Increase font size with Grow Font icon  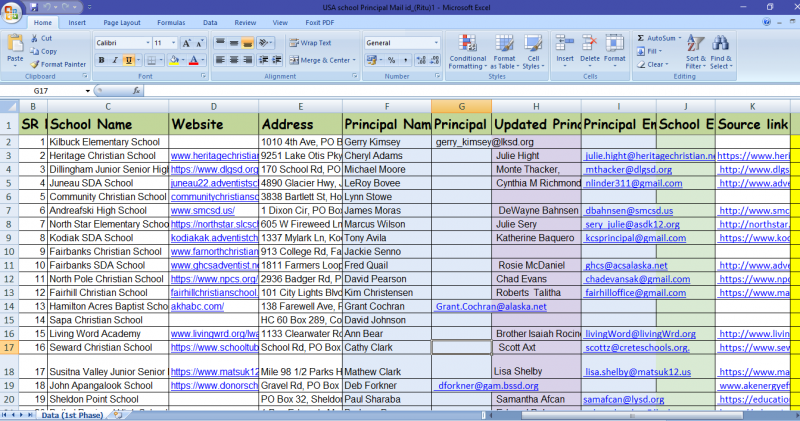[x=187, y=43]
